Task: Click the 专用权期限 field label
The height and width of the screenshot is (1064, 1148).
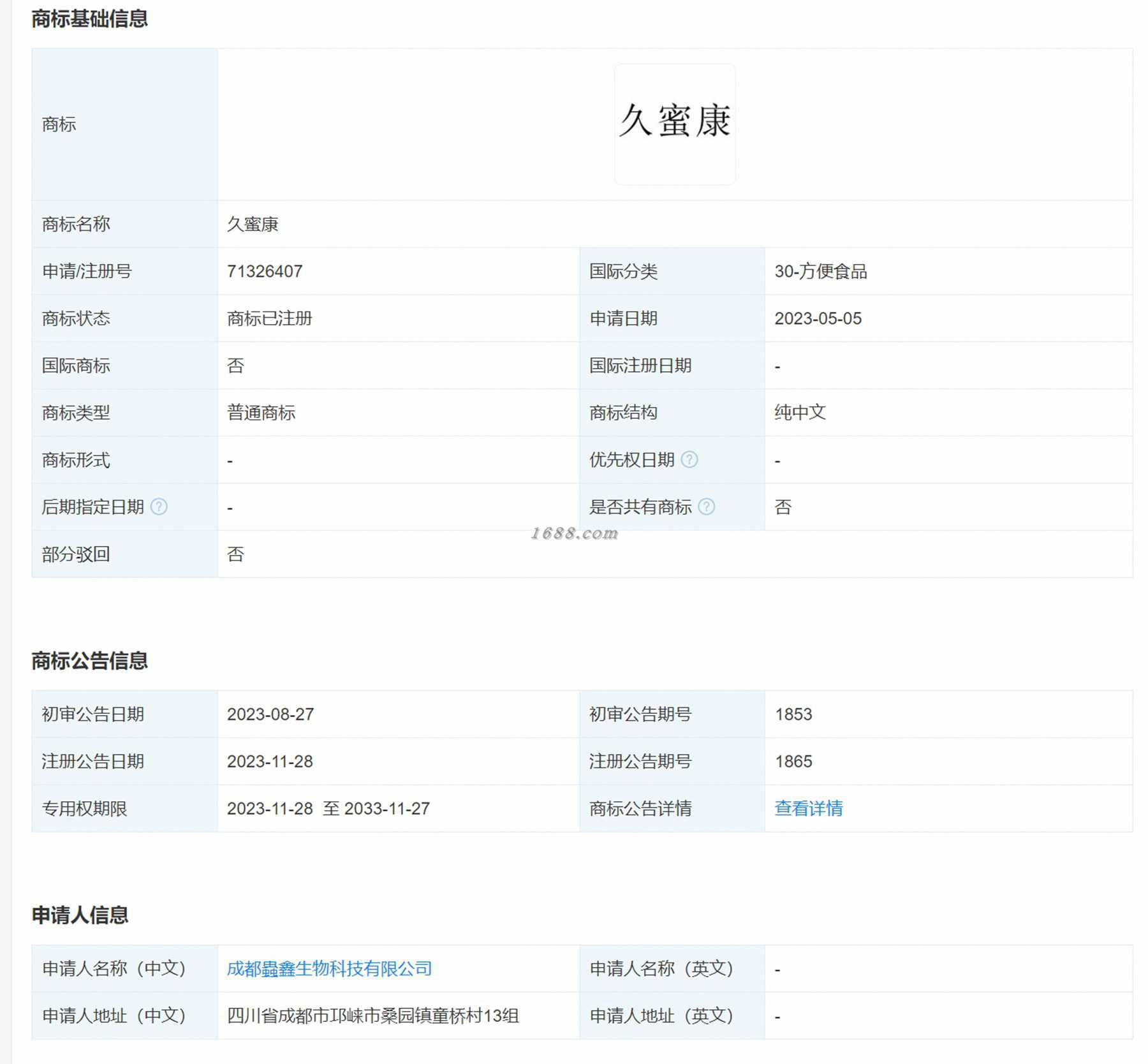Action: point(85,809)
